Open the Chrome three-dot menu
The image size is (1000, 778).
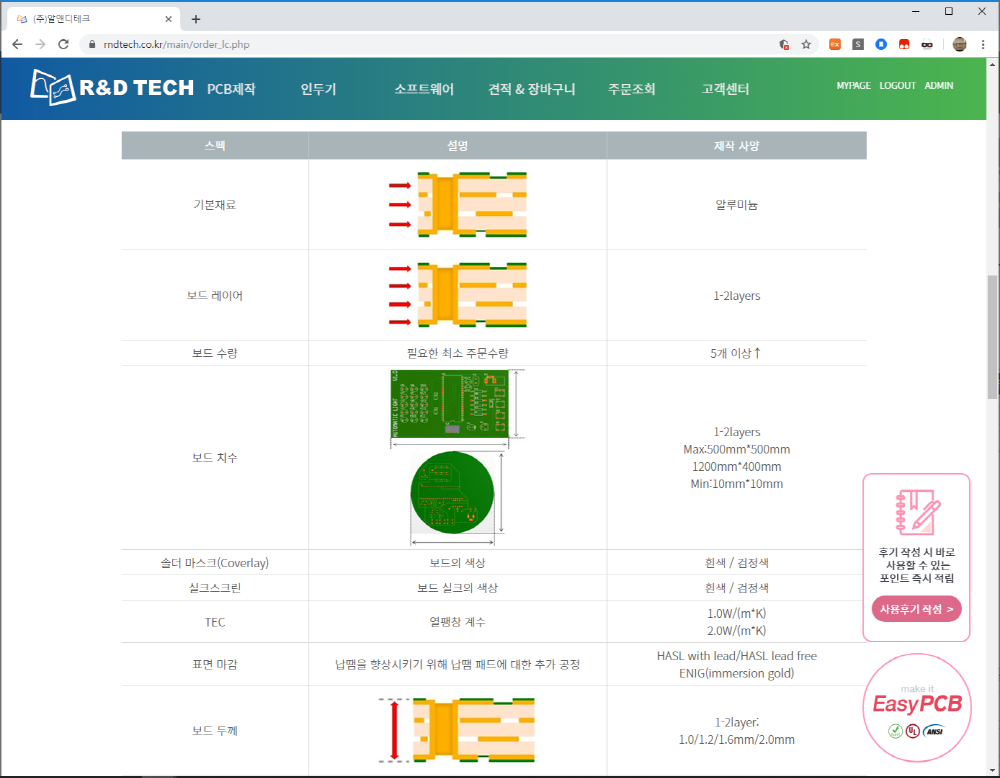click(x=983, y=44)
